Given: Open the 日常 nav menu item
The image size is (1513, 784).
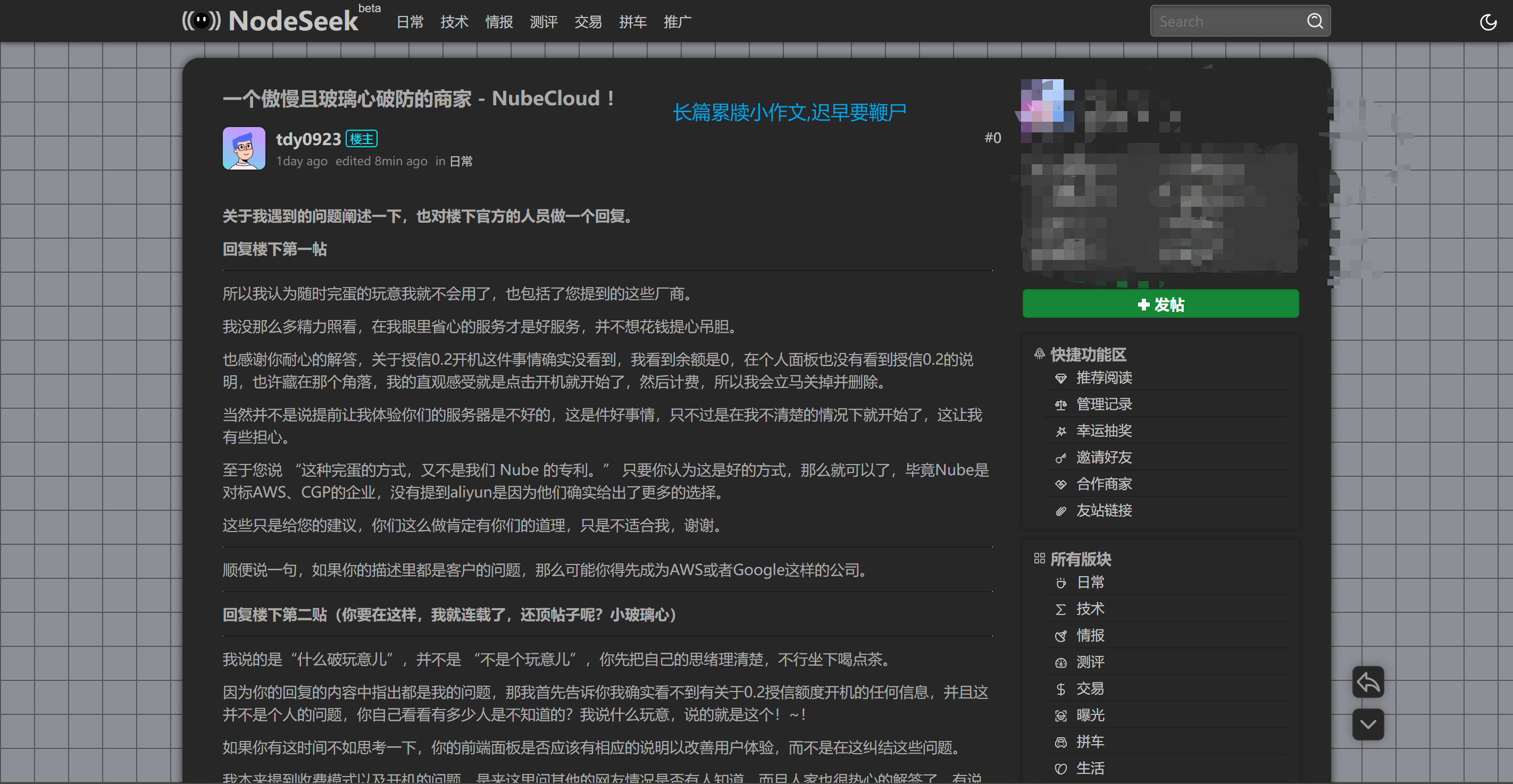Looking at the screenshot, I should tap(410, 22).
